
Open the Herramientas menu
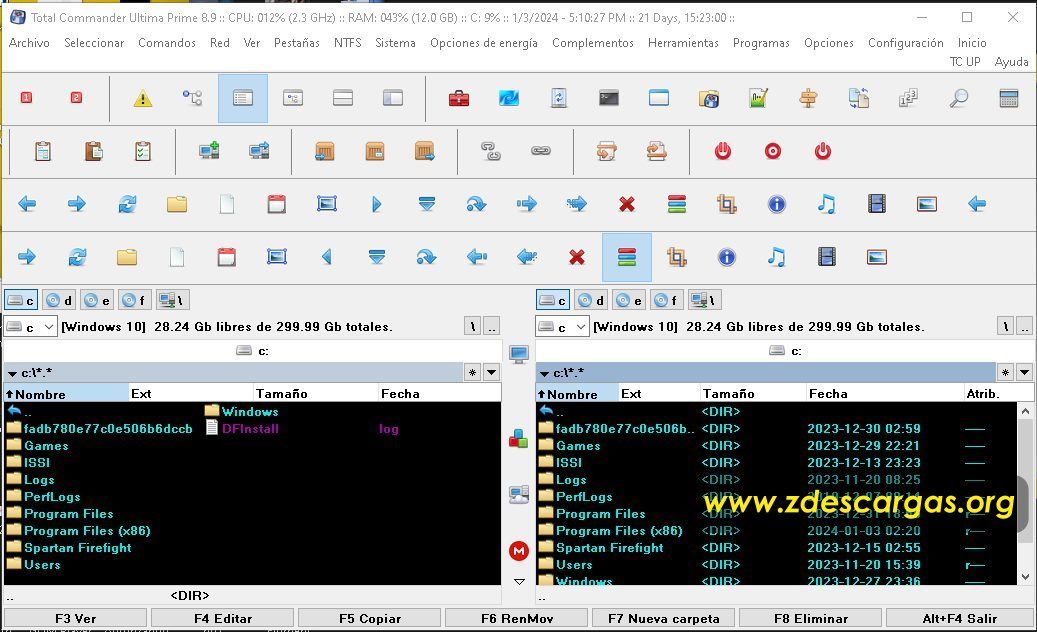click(683, 43)
